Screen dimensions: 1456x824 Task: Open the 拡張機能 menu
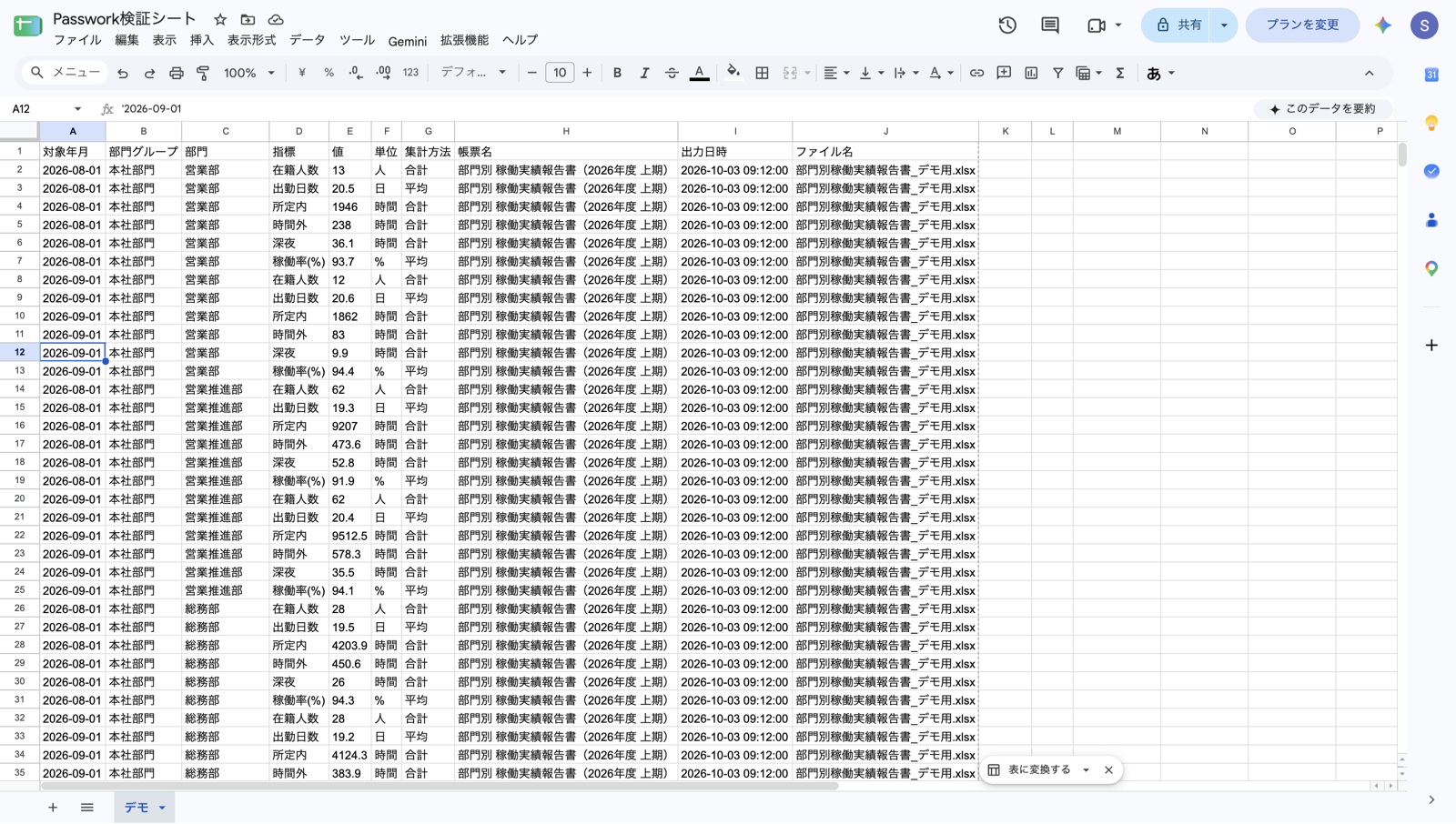click(x=464, y=40)
